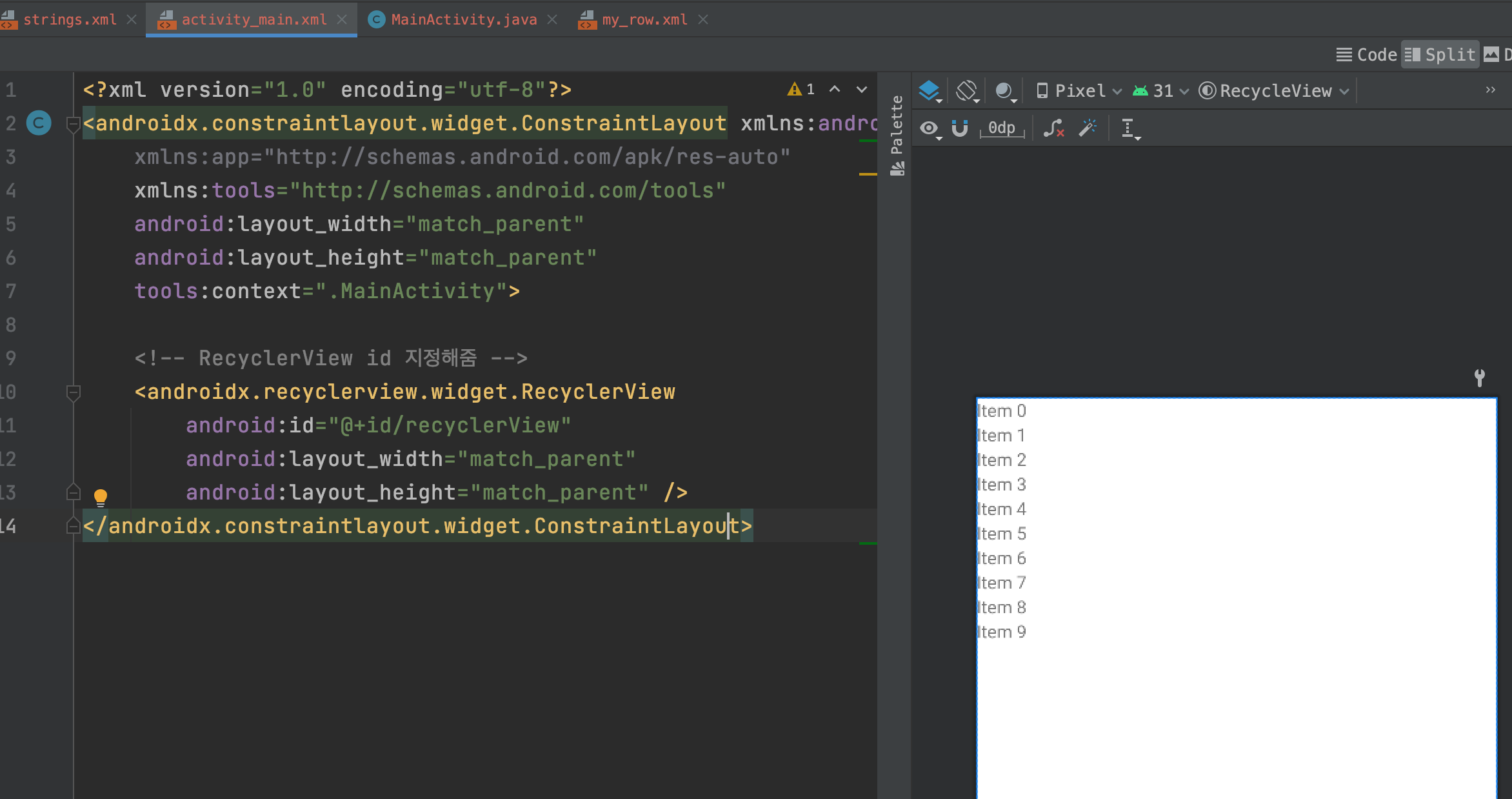Image resolution: width=1512 pixels, height=799 pixels.
Task: Open the API 31 version dropdown
Action: coord(1161,91)
